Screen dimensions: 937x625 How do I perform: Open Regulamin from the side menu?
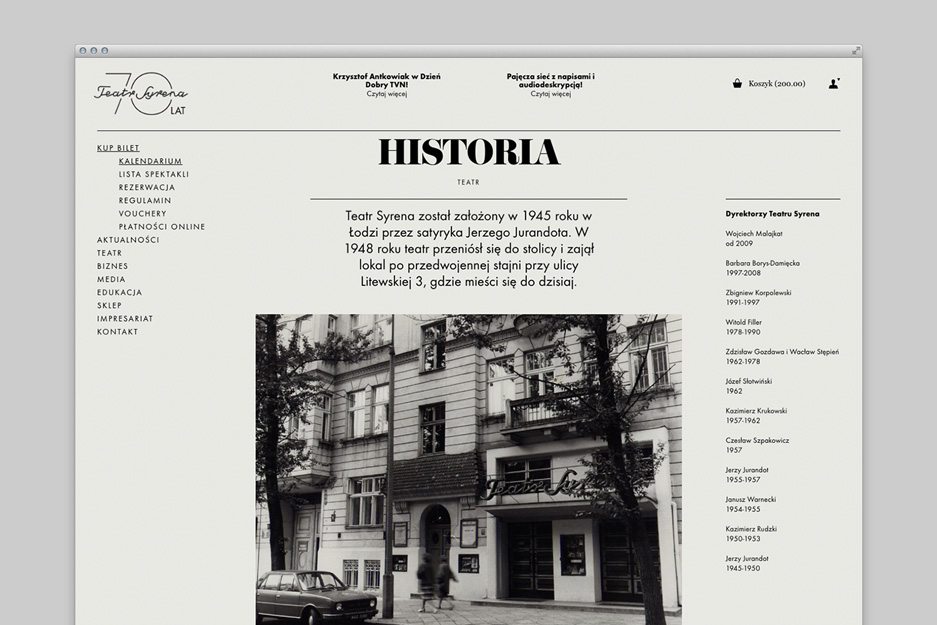(x=144, y=200)
